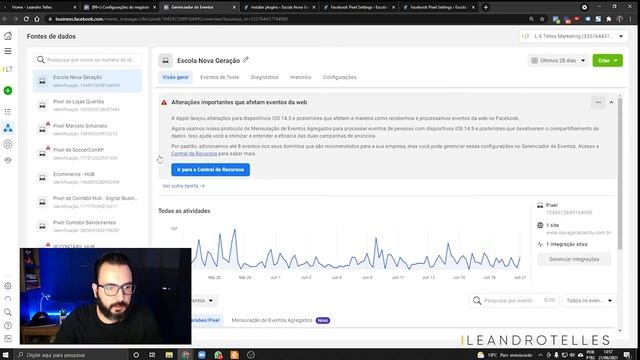This screenshot has height=360, width=640.
Task: Select 'Pixel Contabil Bandeirantes' data source
Action: tap(87, 226)
